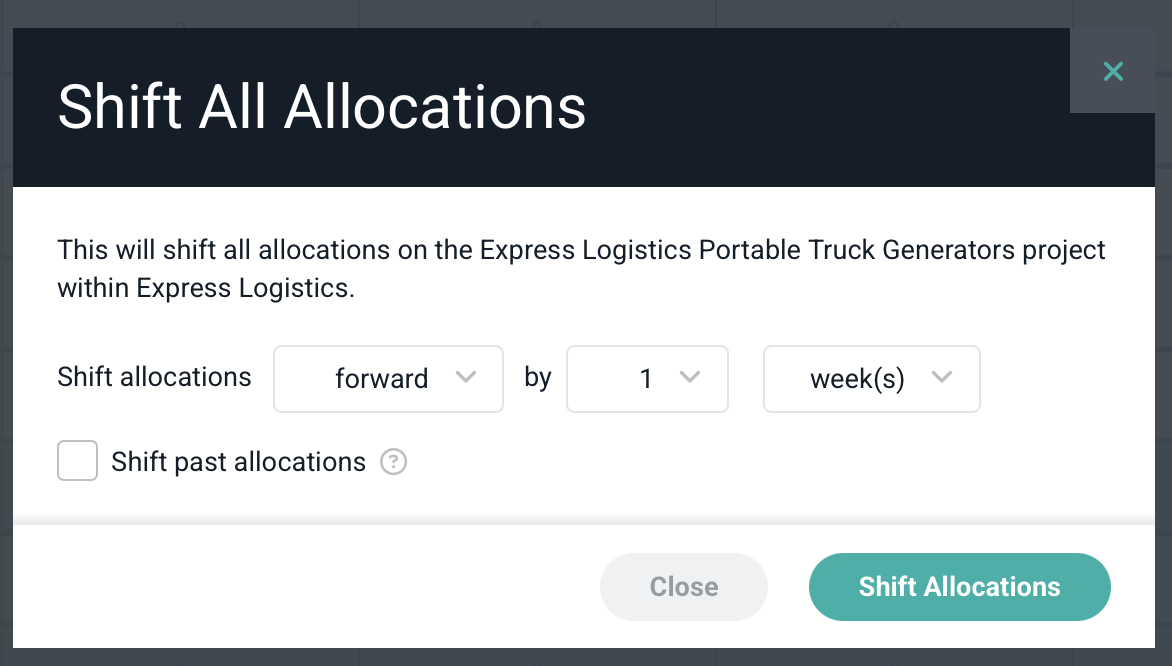Click the selected value 1 in the dropdown

[646, 379]
